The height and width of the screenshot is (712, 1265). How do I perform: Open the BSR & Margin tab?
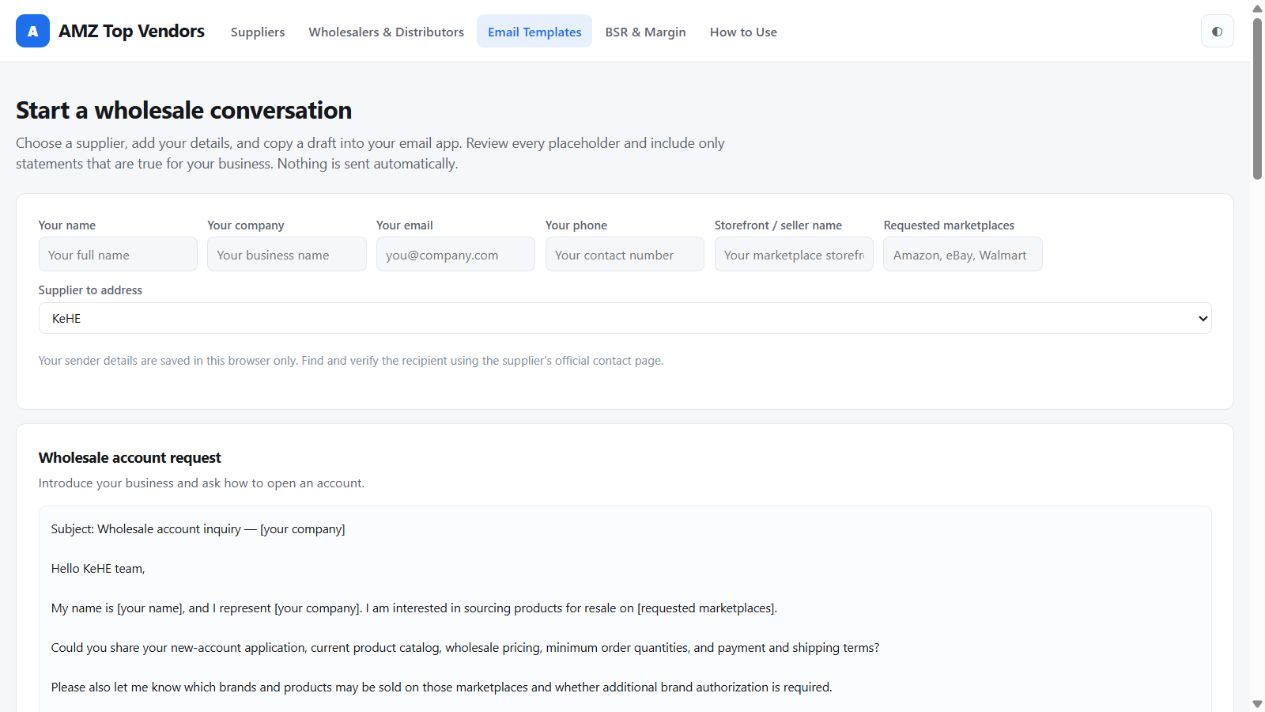click(645, 32)
